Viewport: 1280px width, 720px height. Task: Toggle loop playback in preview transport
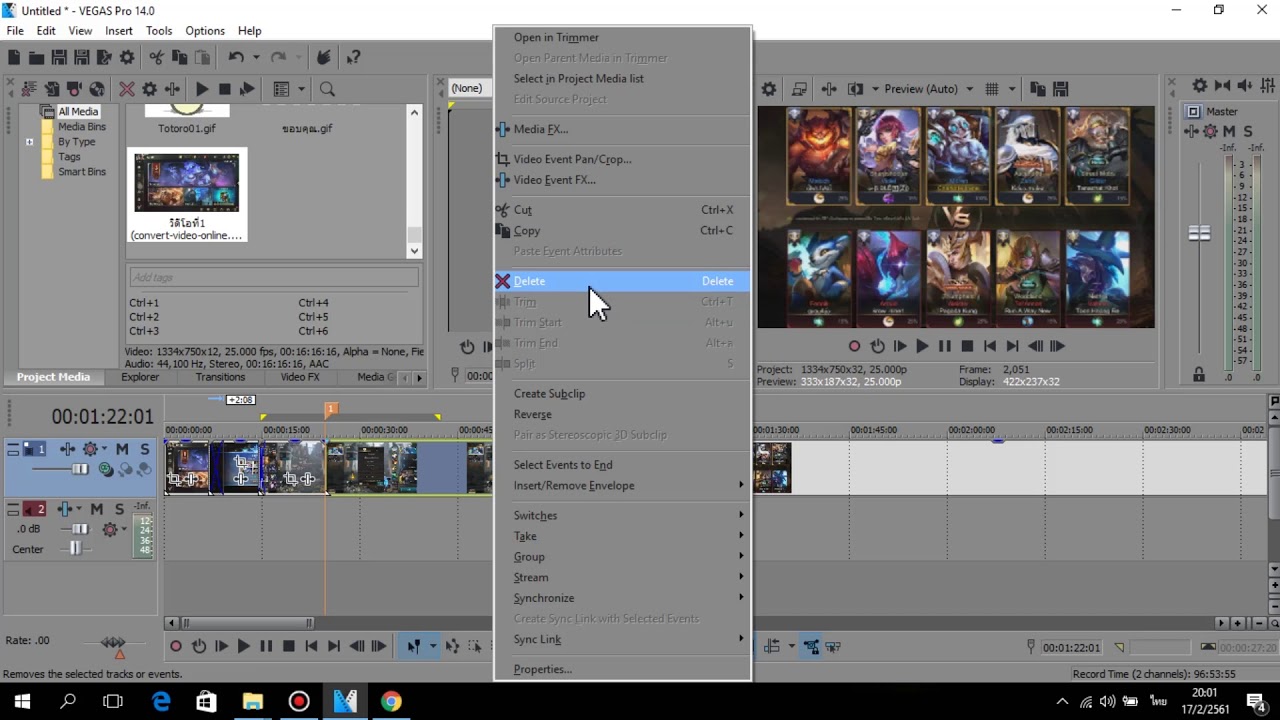pyautogui.click(x=877, y=346)
